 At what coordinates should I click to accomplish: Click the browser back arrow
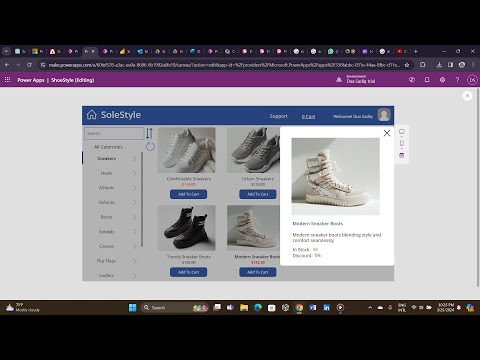7,65
